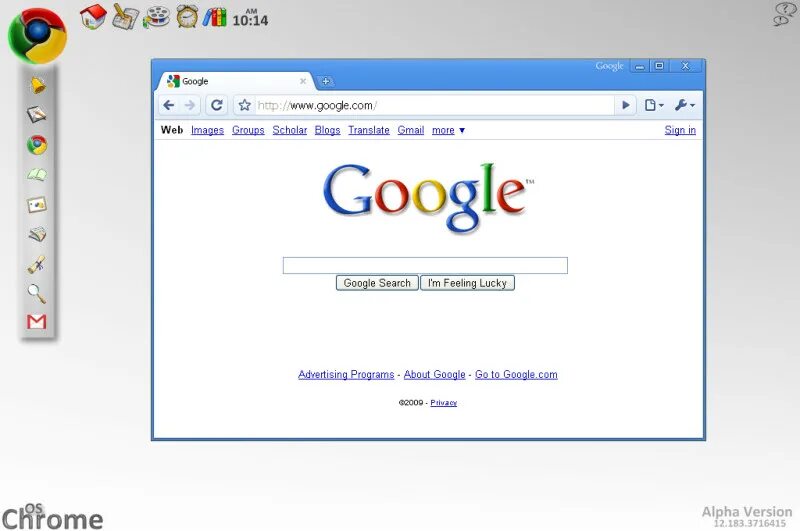Click the newspaper icon in sidebar
The width and height of the screenshot is (800, 531).
[37, 234]
